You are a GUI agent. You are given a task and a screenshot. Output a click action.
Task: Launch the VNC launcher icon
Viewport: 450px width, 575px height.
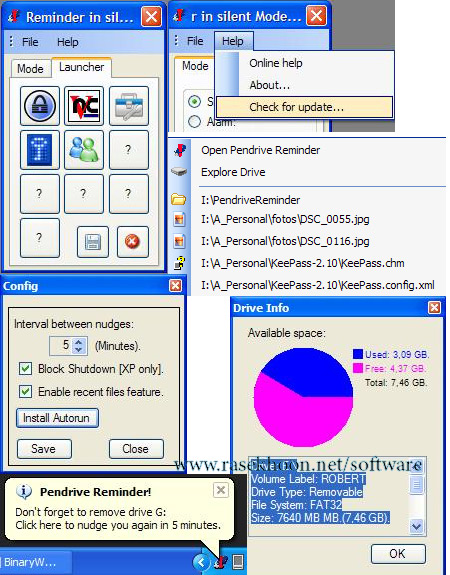tap(84, 106)
